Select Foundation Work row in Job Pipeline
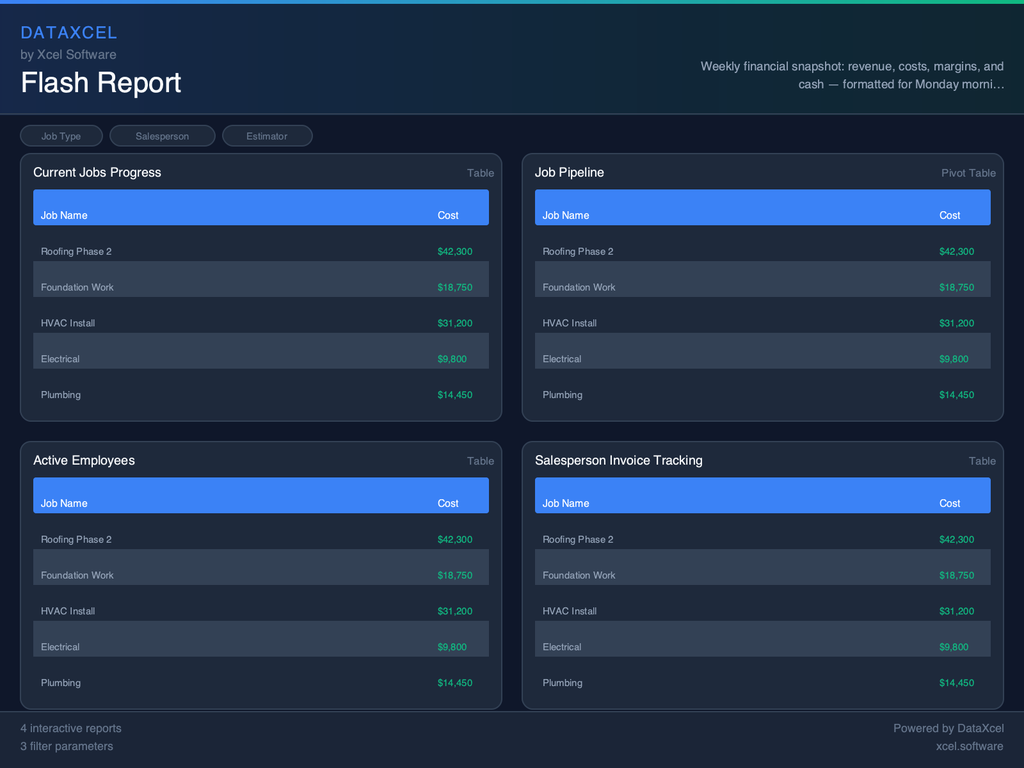The image size is (1024, 768). point(579,287)
